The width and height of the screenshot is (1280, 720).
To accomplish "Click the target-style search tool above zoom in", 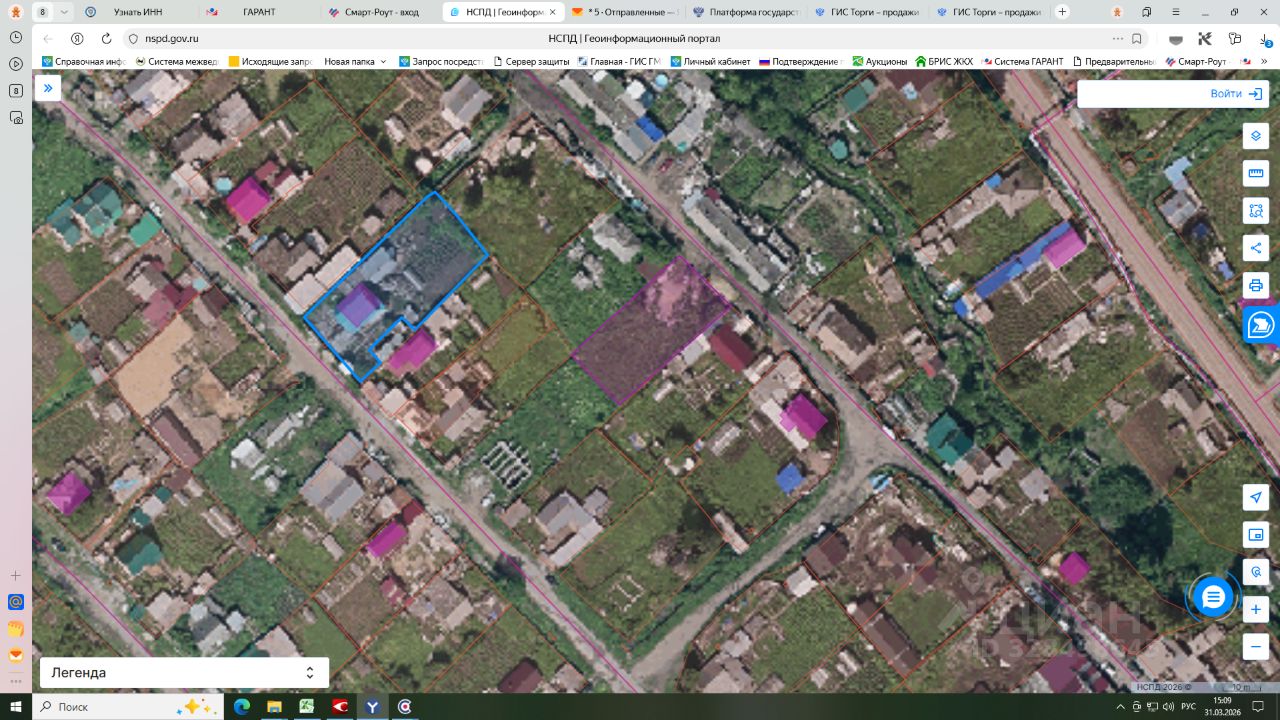I will (1256, 572).
